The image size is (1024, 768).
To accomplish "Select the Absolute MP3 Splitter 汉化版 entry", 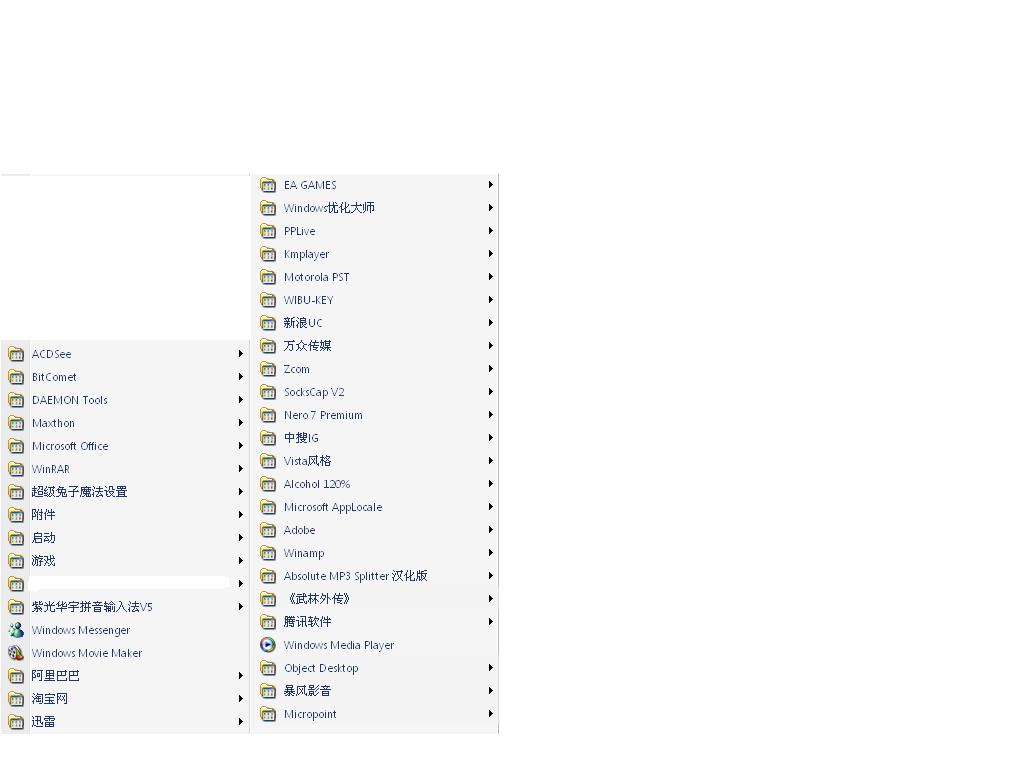I will click(377, 576).
